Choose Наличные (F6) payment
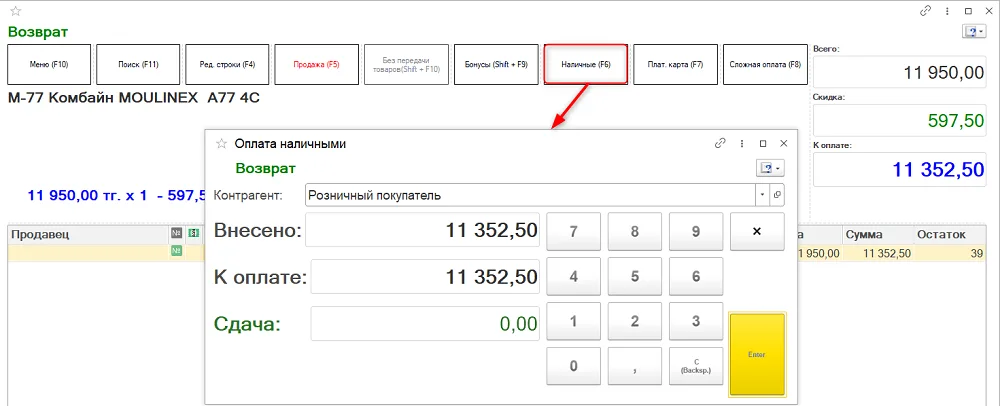This screenshot has height=406, width=1000. pyautogui.click(x=586, y=64)
